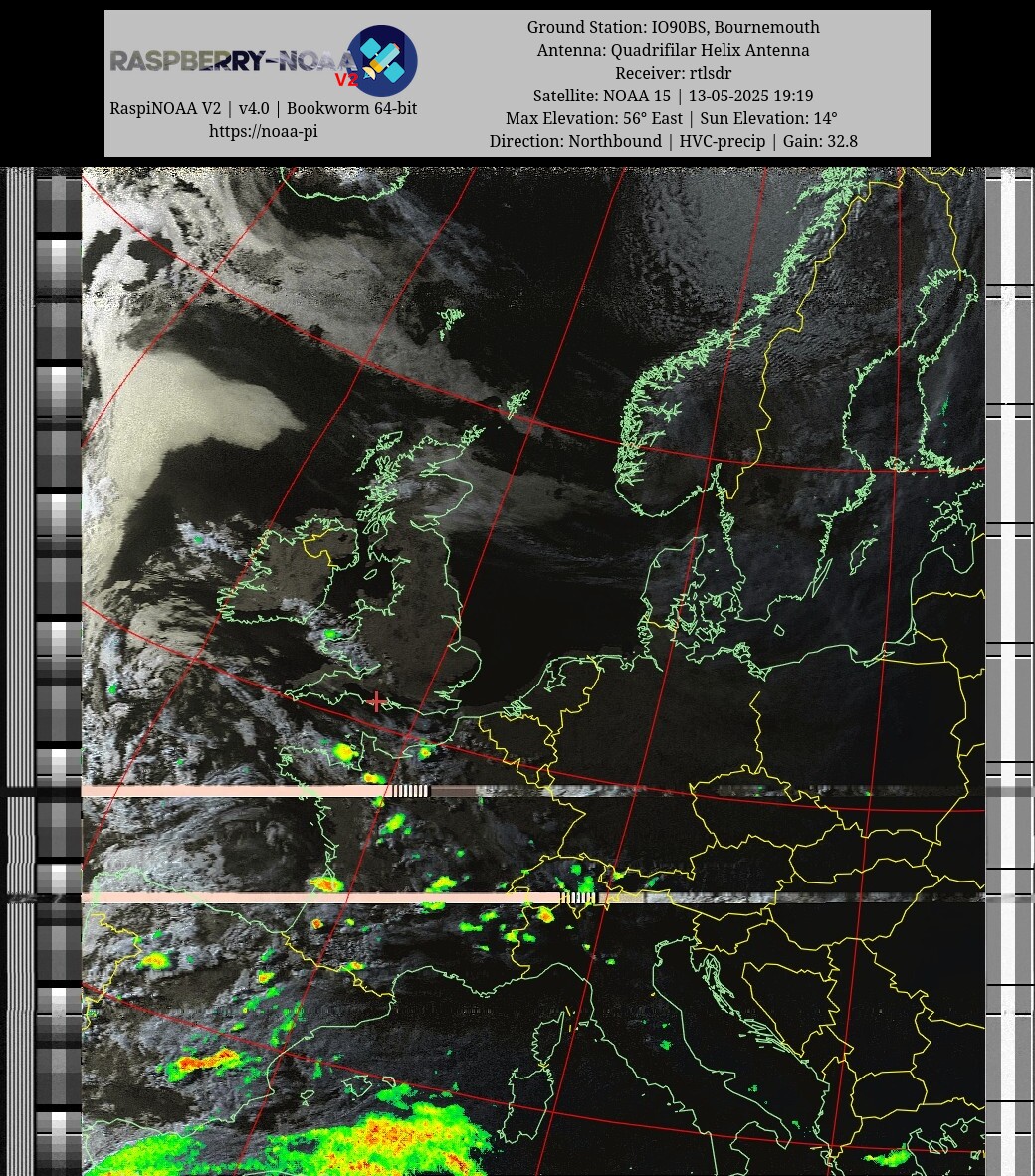The image size is (1035, 1176).
Task: Click 'Satellite: NOAA 15 | 13-05-2025 19:19' line
Action: [673, 96]
